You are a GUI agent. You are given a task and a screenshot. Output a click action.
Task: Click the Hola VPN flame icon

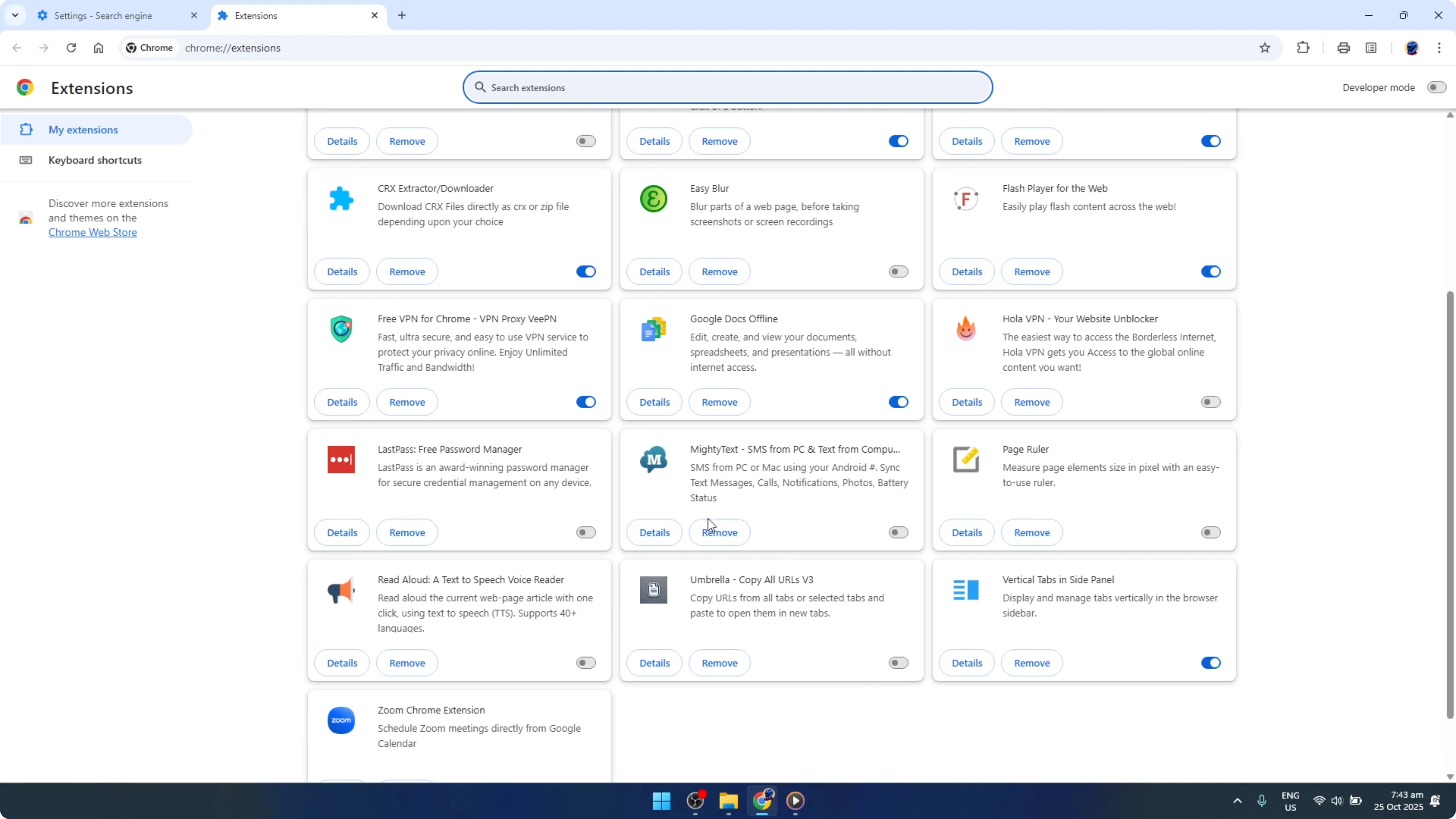tap(966, 329)
